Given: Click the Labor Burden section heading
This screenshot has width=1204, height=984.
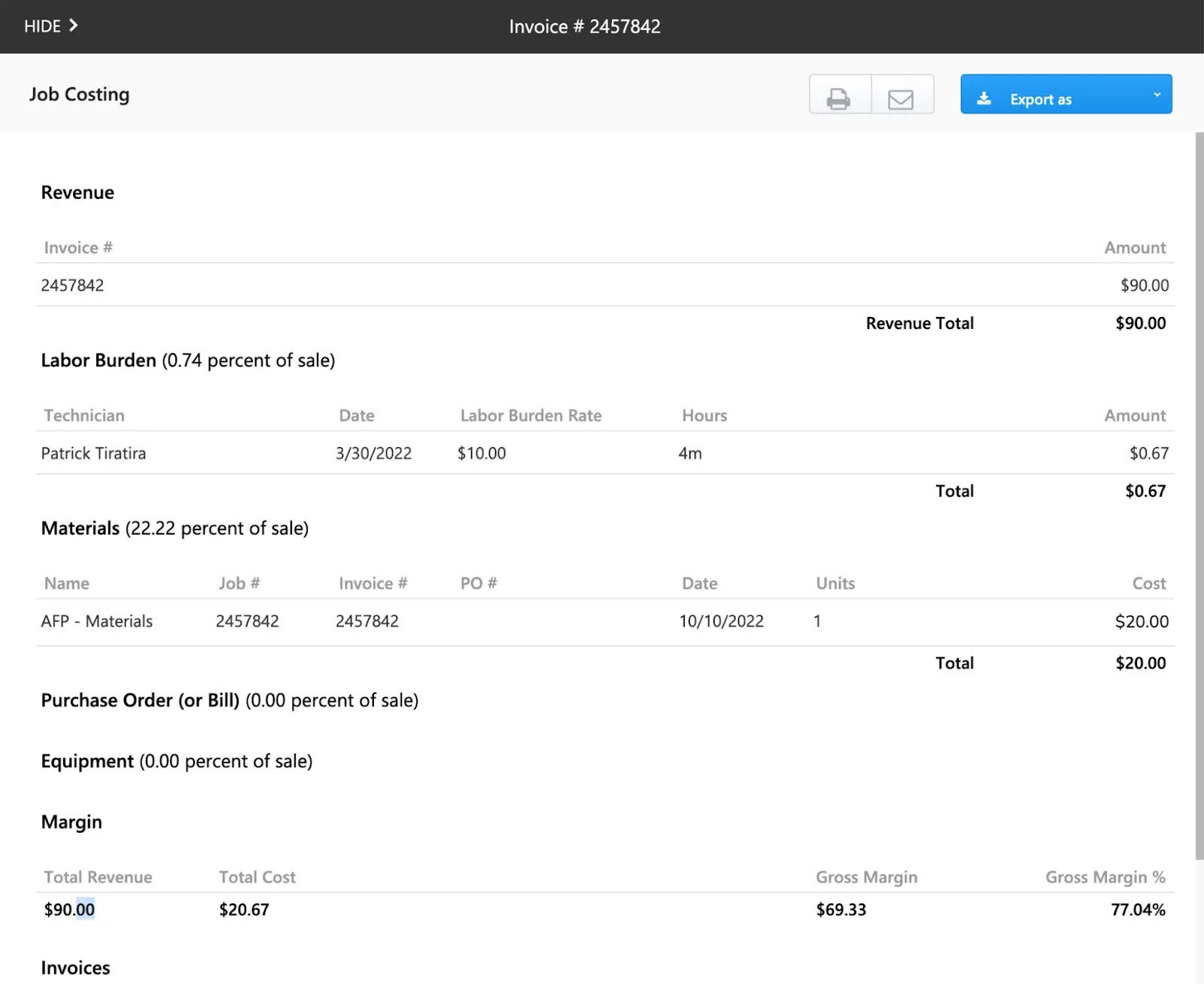Looking at the screenshot, I should tap(98, 360).
